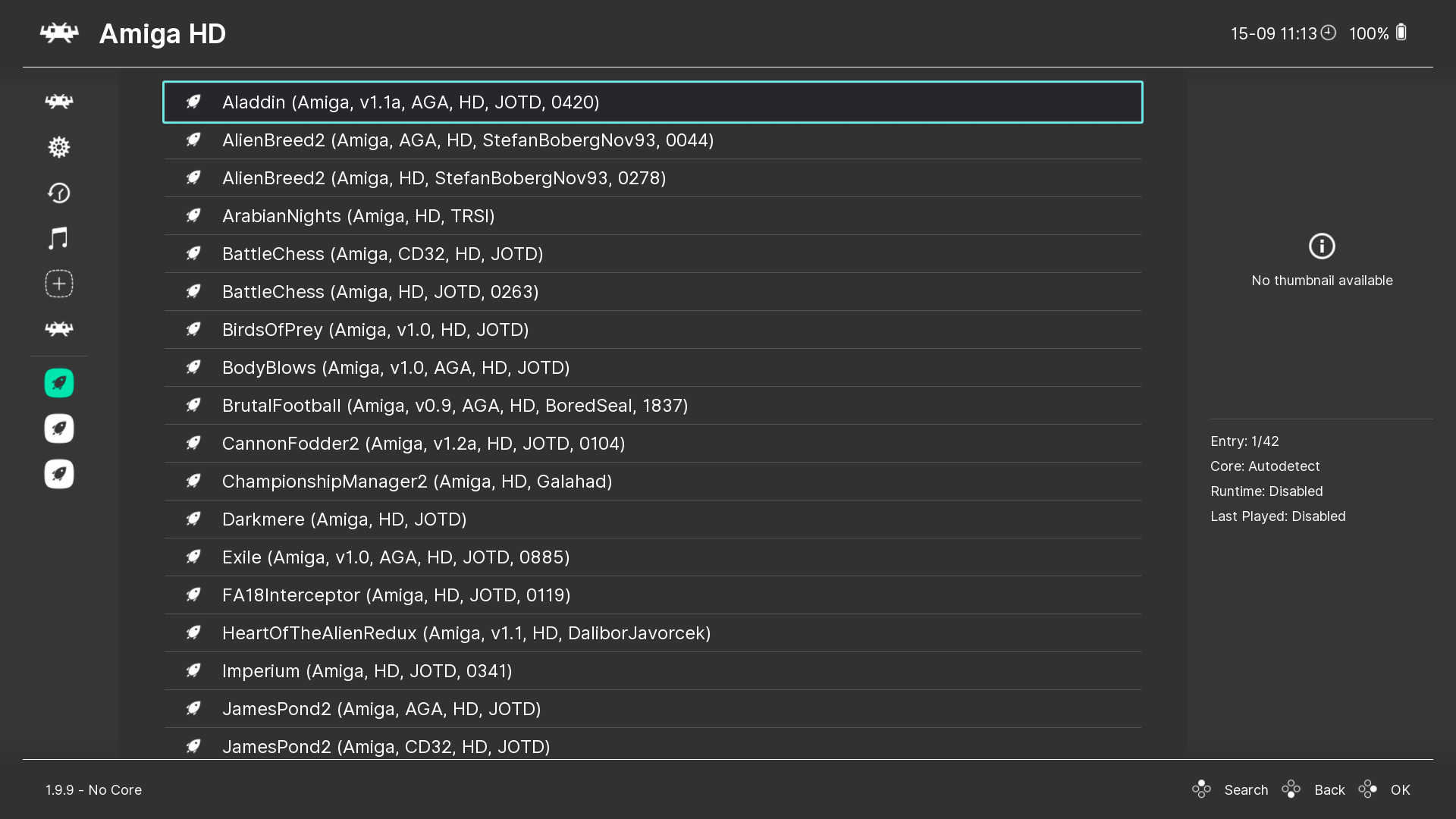The height and width of the screenshot is (819, 1456).
Task: Click the battery icon in the top bar
Action: pos(1401,33)
